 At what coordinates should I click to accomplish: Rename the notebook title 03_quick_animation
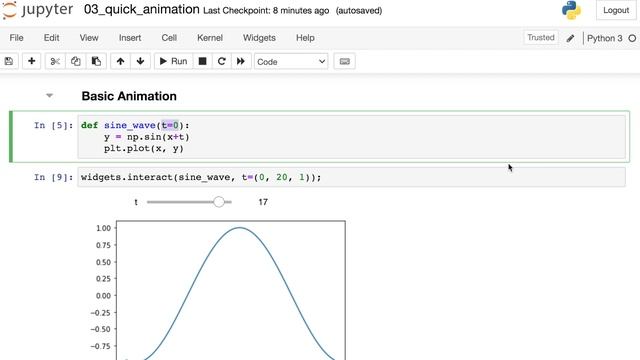click(142, 9)
